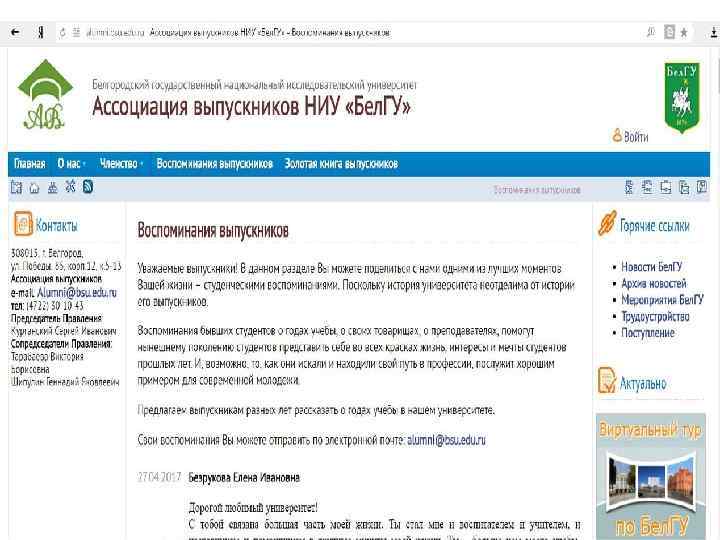Viewport: 720px width, 540px height.
Task: Click the name Курганский Сергей Иванович
Action: coord(63,331)
